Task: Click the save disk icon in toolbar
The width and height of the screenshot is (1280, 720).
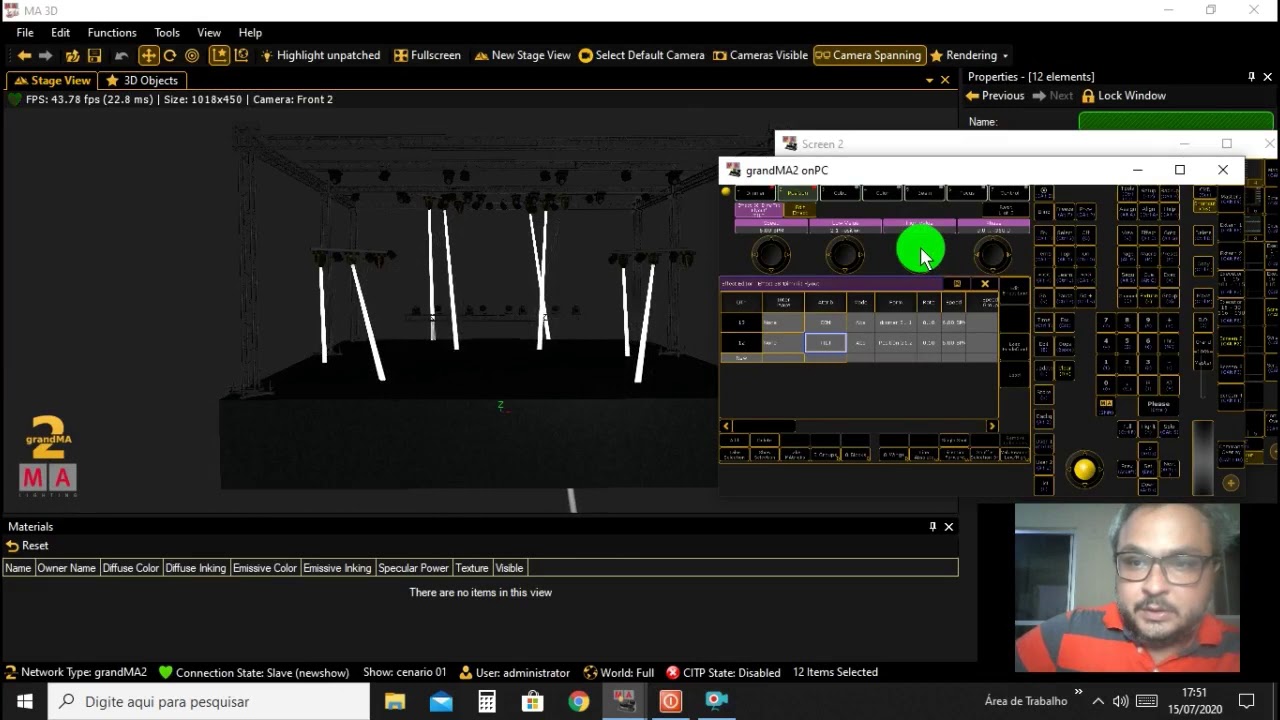Action: click(x=95, y=56)
